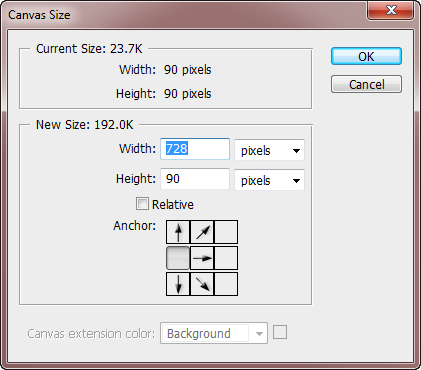421x370 pixels.
Task: Click the new Width field showing 728
Action: click(195, 149)
